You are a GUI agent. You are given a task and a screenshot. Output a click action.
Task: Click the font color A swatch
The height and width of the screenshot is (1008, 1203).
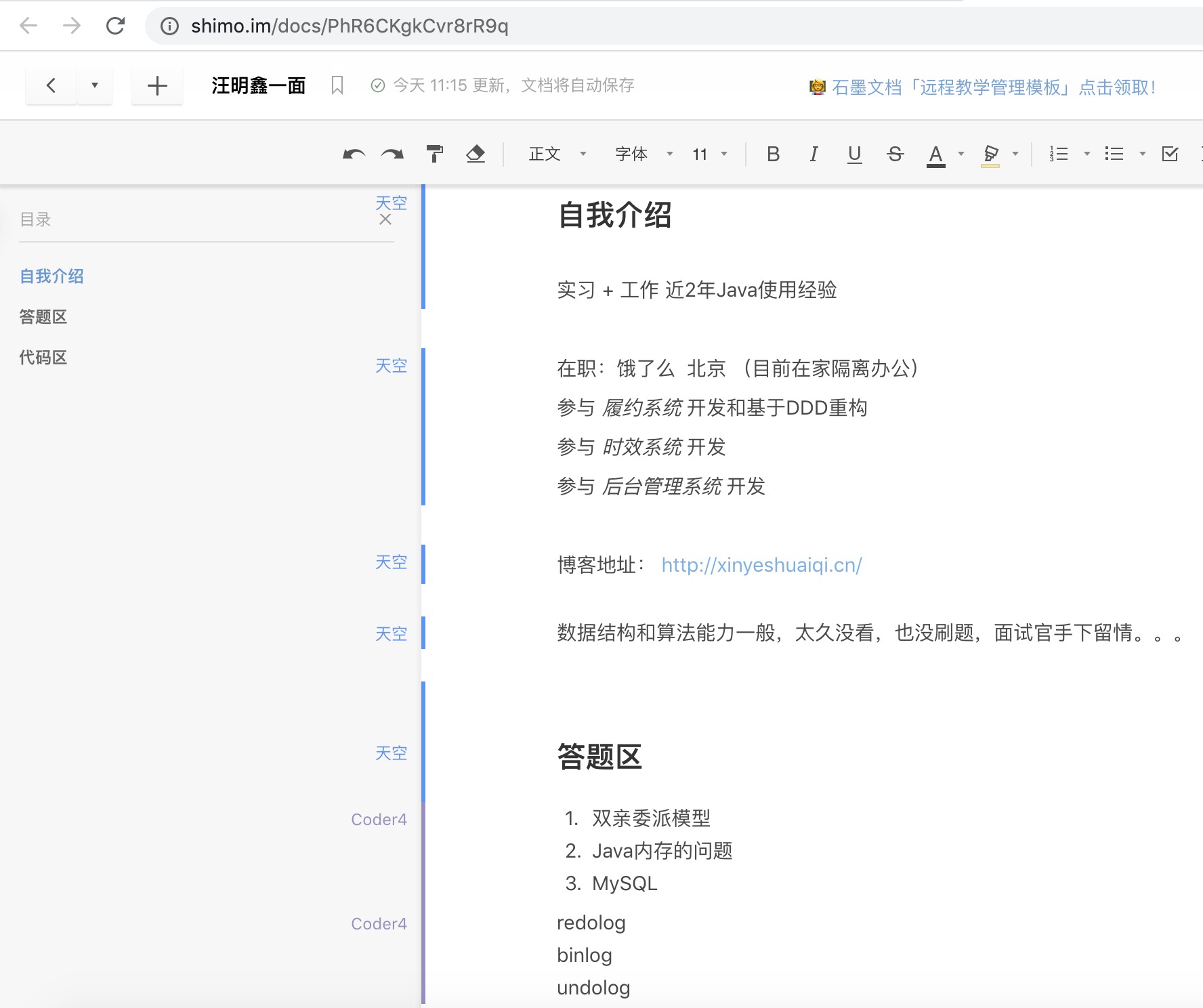coord(935,154)
